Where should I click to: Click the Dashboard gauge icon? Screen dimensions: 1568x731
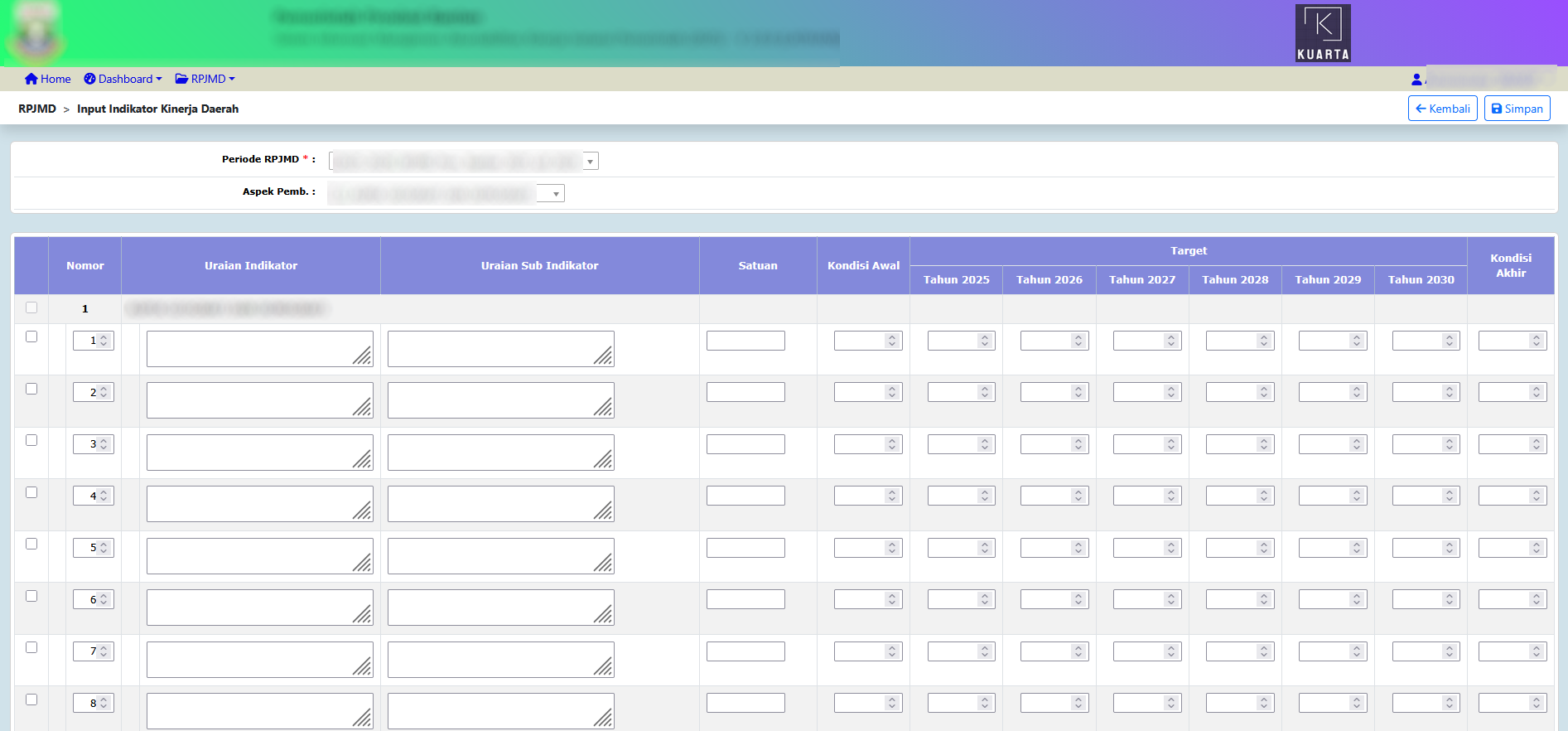89,79
